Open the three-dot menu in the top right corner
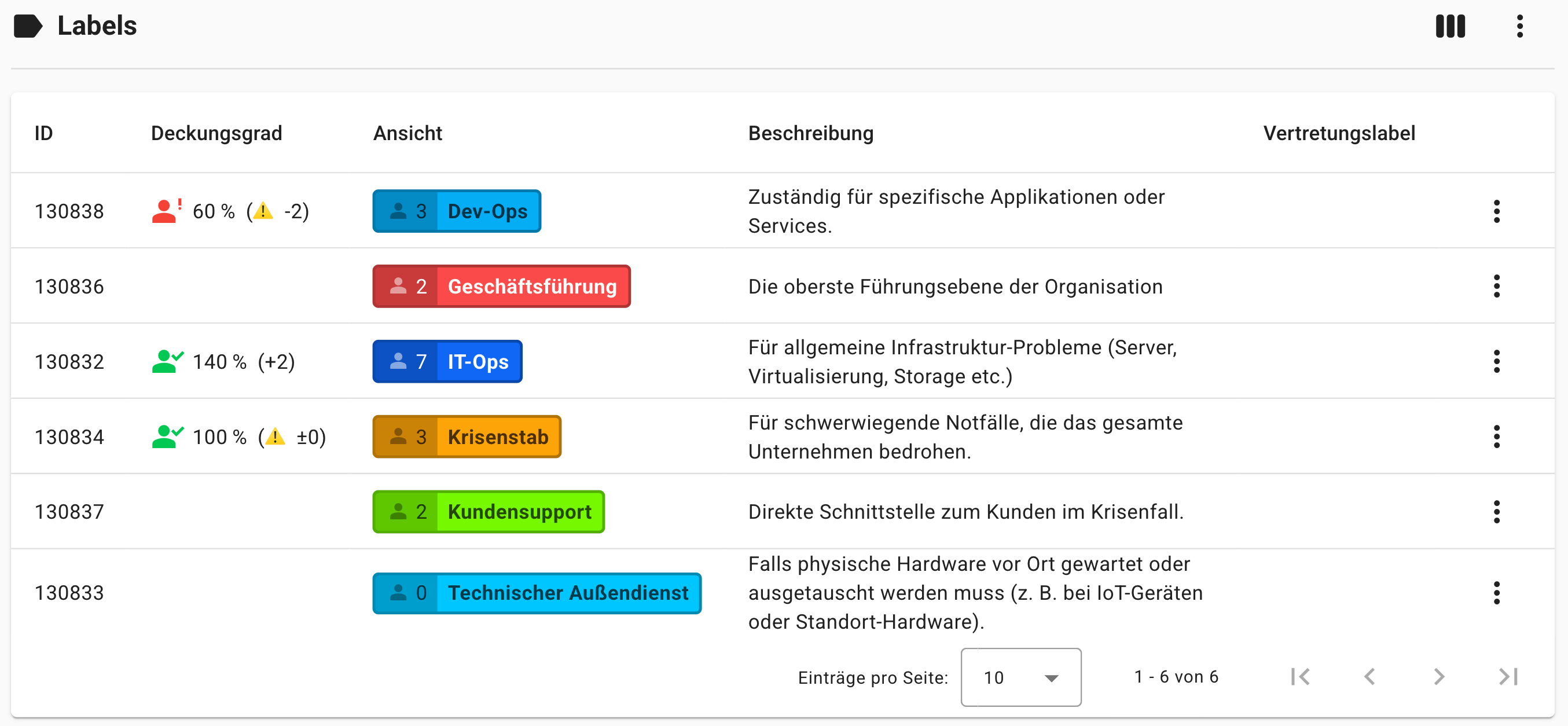1568x726 pixels. click(1519, 25)
